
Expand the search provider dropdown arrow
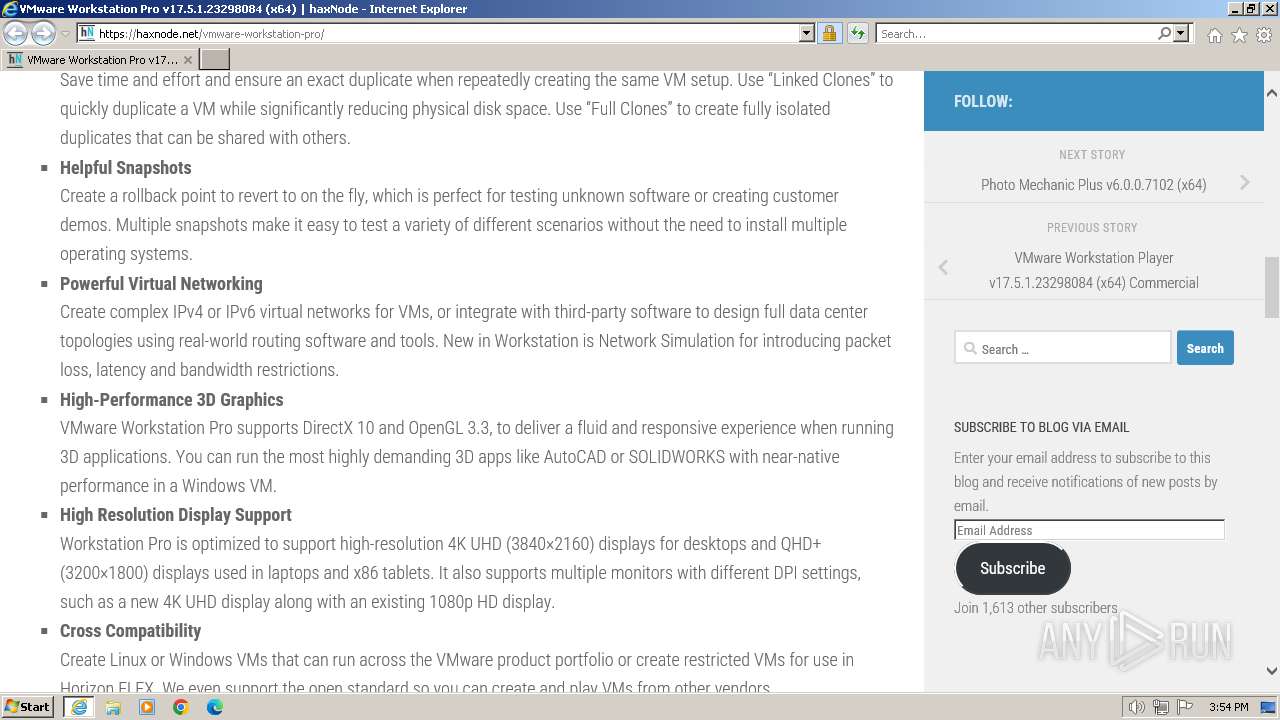1181,33
